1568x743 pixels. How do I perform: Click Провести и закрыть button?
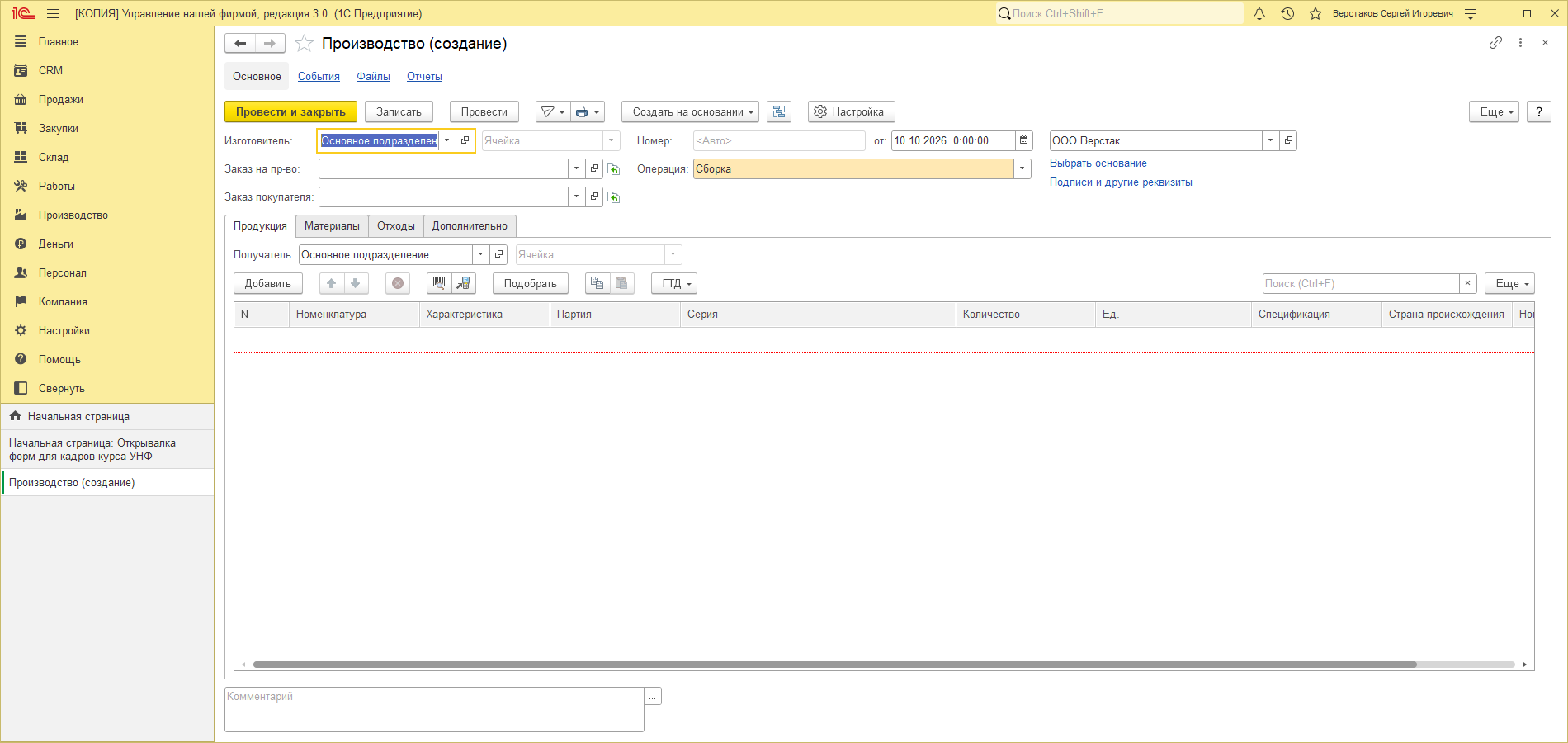click(x=290, y=111)
